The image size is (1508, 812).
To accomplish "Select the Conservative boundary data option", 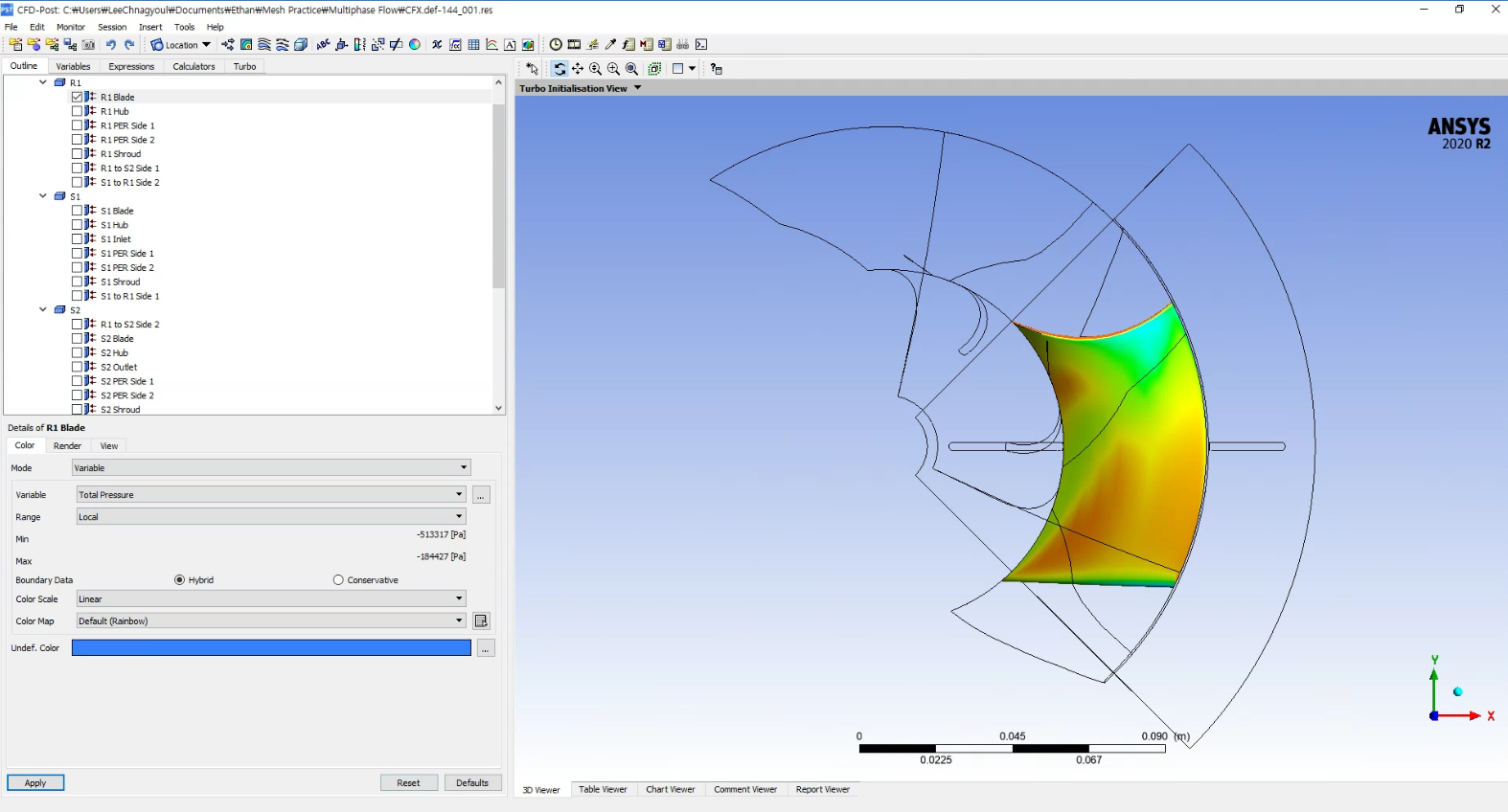I will pos(338,580).
